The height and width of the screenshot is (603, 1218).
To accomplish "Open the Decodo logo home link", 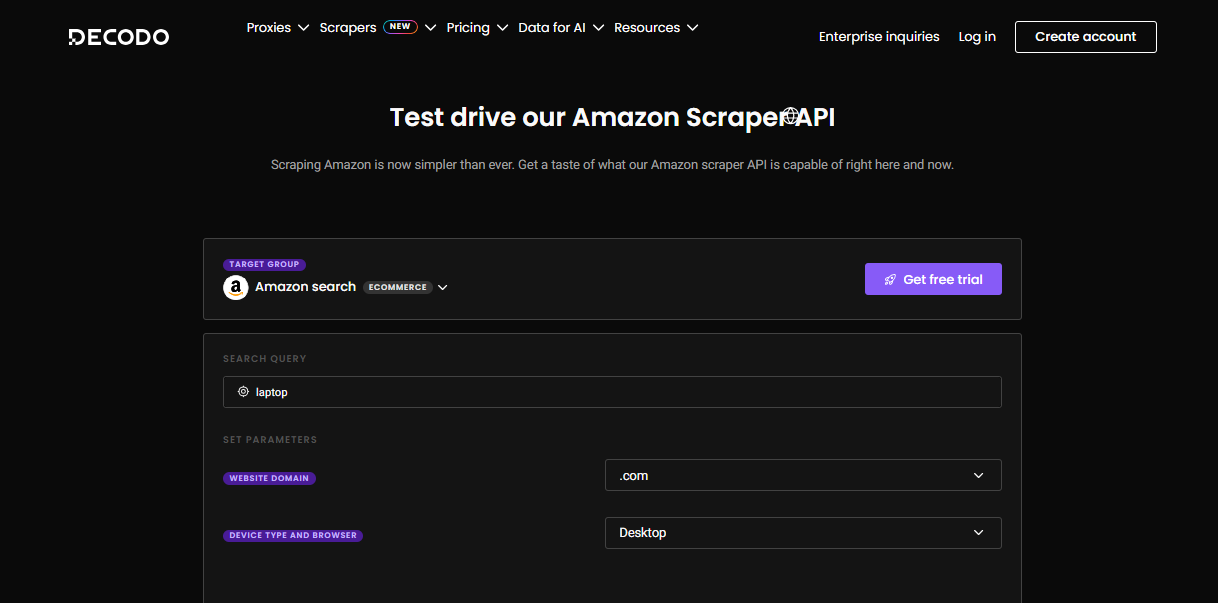I will pyautogui.click(x=118, y=37).
